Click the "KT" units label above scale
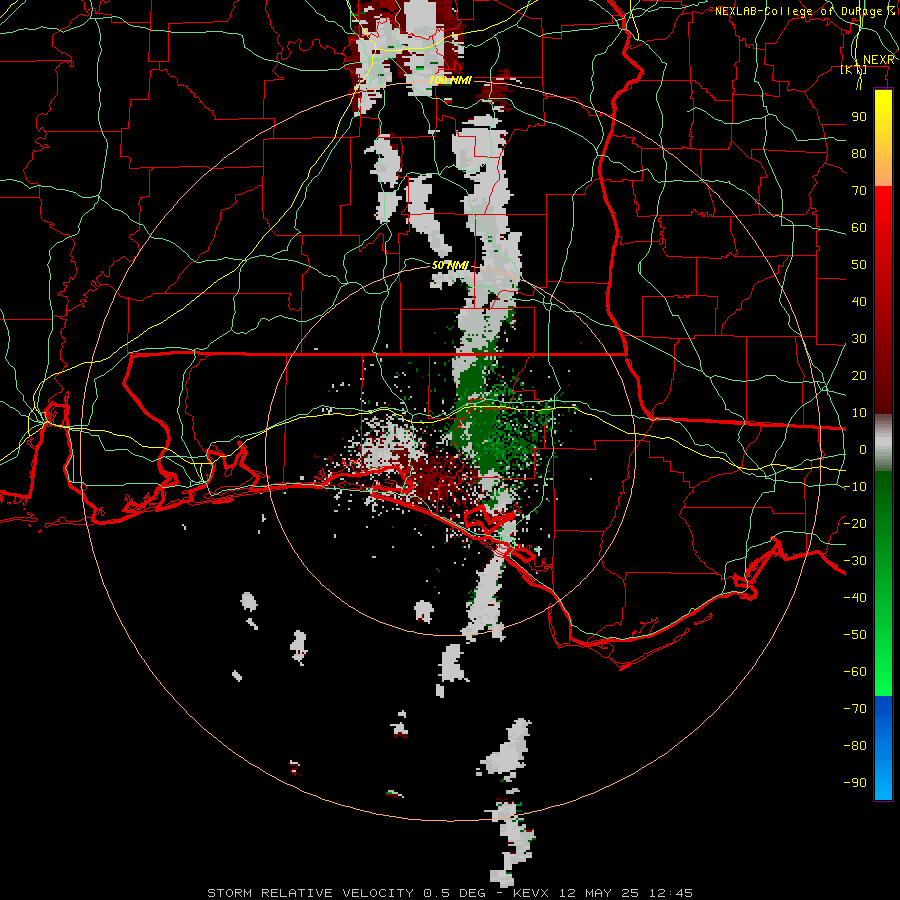The image size is (900, 900). pos(854,70)
